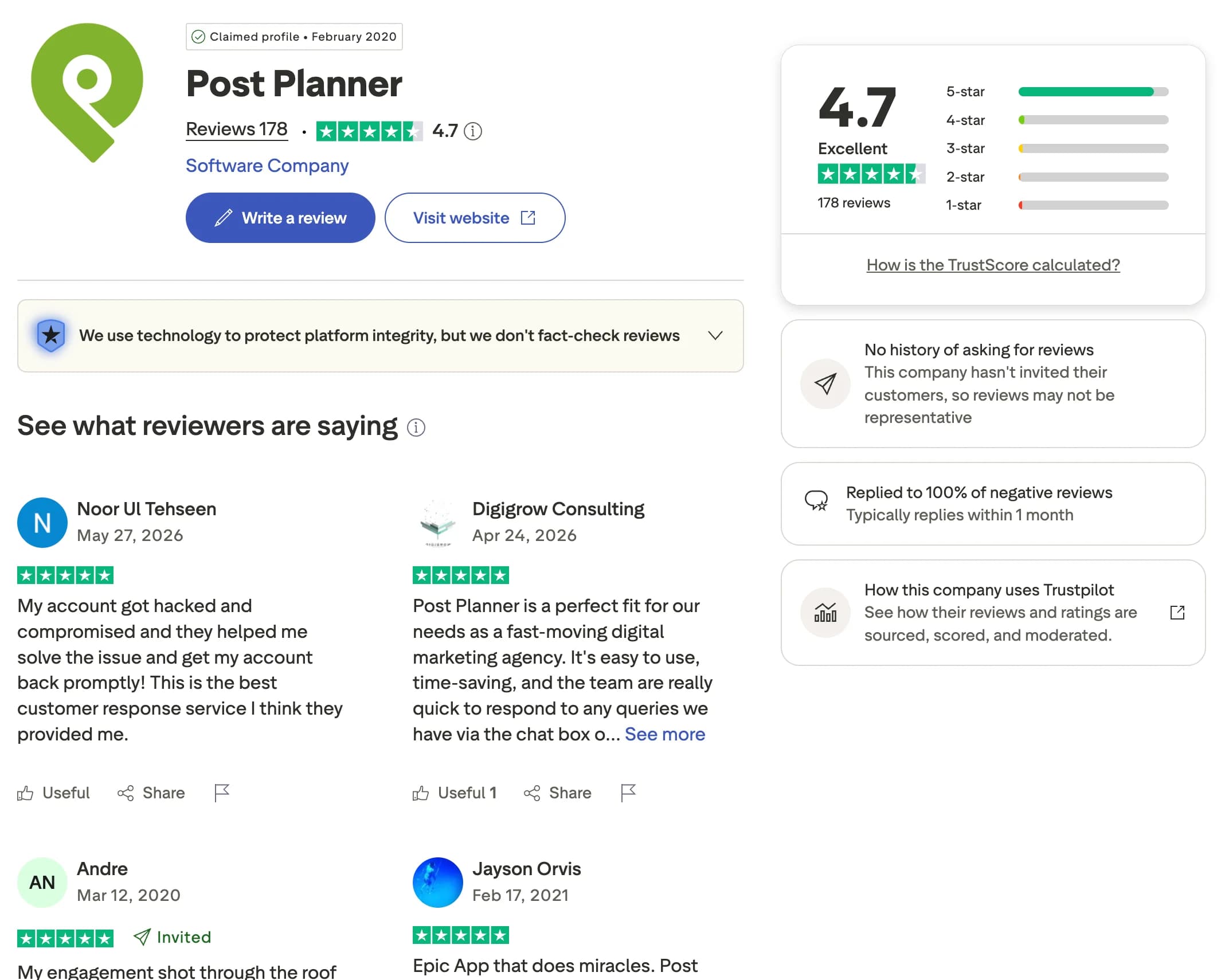Click the external link icon in Visit website
The height and width of the screenshot is (980, 1221).
(528, 218)
